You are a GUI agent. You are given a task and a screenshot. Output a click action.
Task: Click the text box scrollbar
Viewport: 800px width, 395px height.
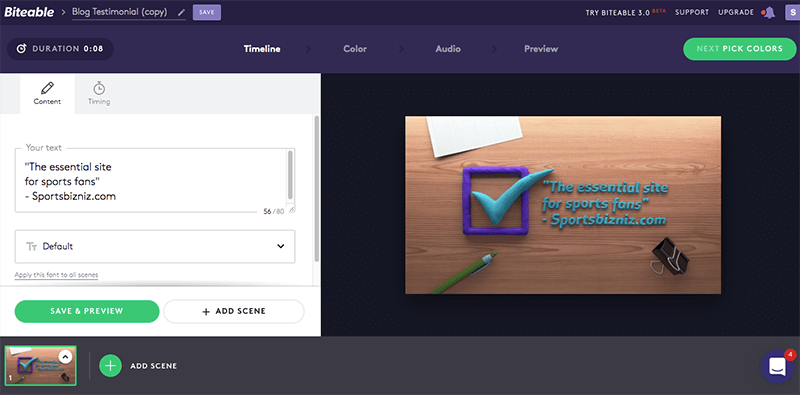point(290,175)
